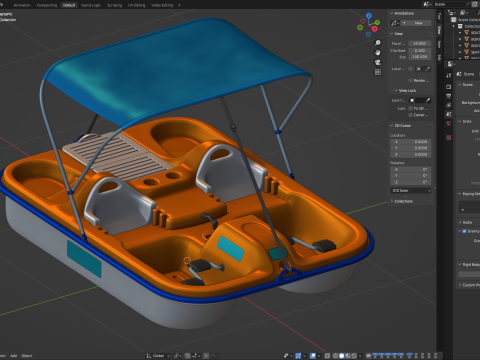Image resolution: width=480 pixels, height=360 pixels.
Task: Enable the Render Region checkbox
Action: (410, 80)
